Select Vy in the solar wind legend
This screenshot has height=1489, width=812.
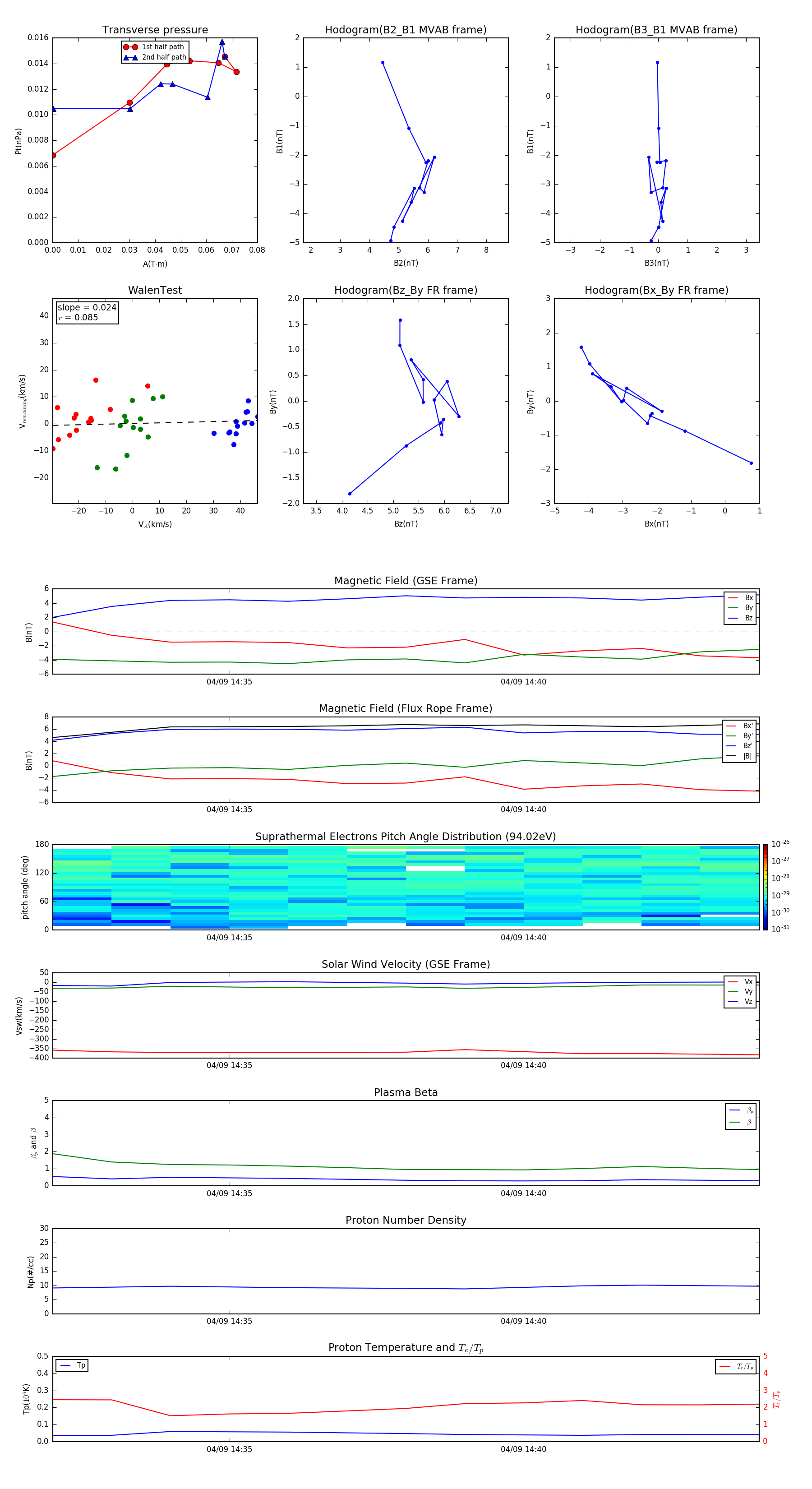740,991
